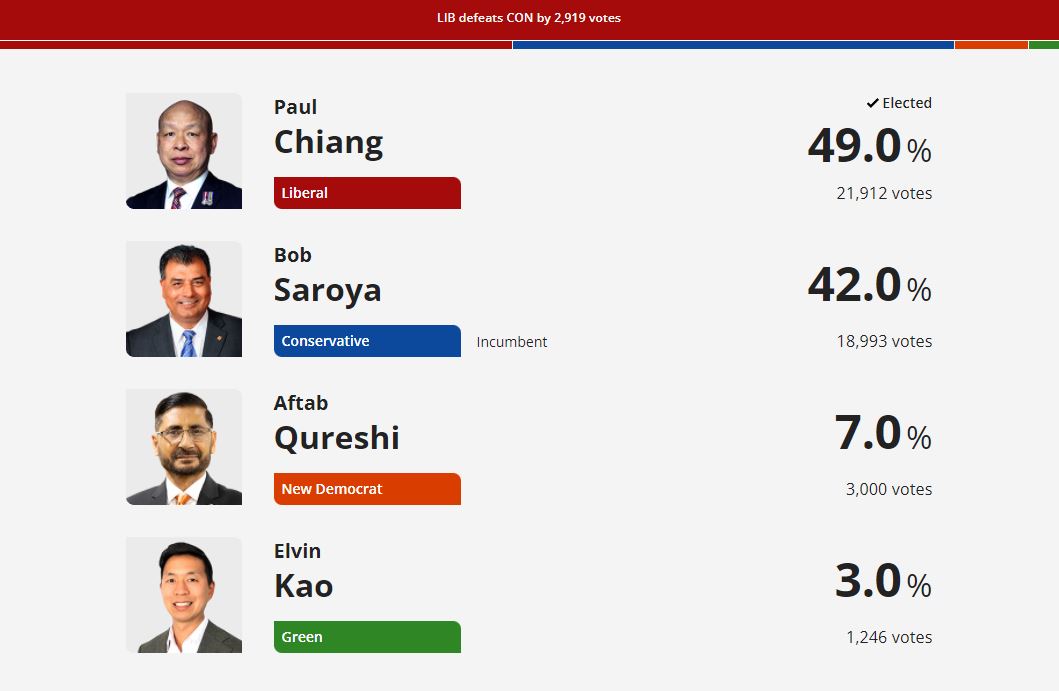
Task: Click the orange NDP segment of vote-share bar
Action: click(991, 45)
